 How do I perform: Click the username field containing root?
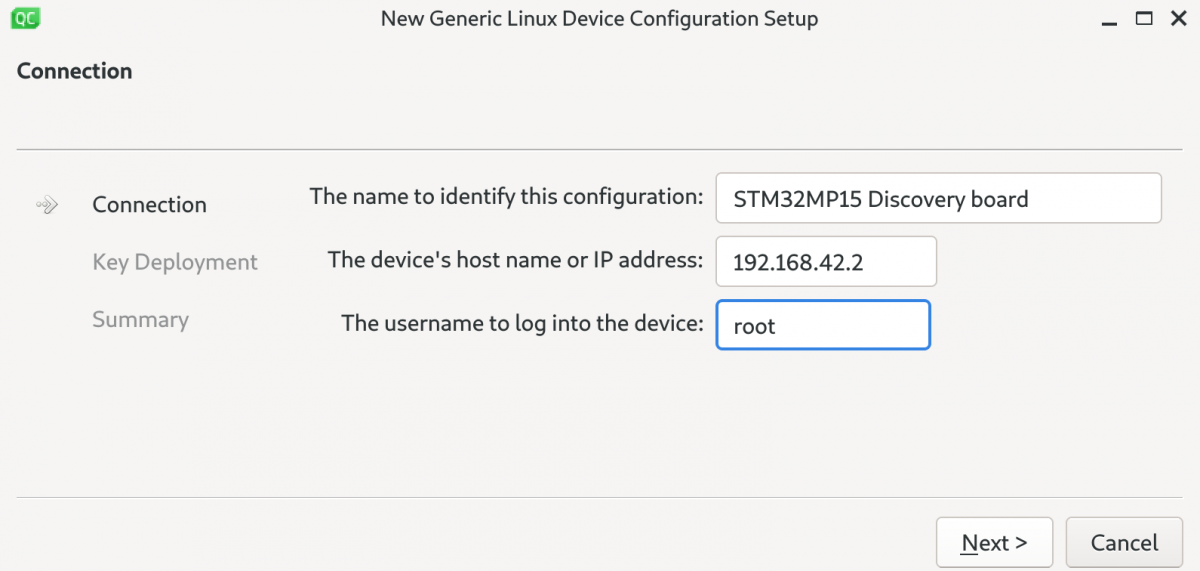coord(823,325)
